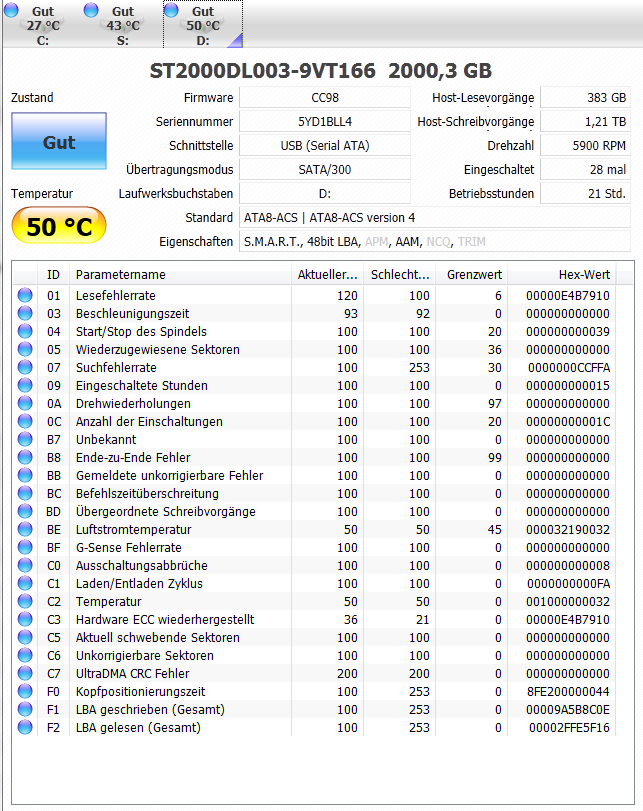Click hex value 001000000032
The image size is (643, 811).
(568, 602)
